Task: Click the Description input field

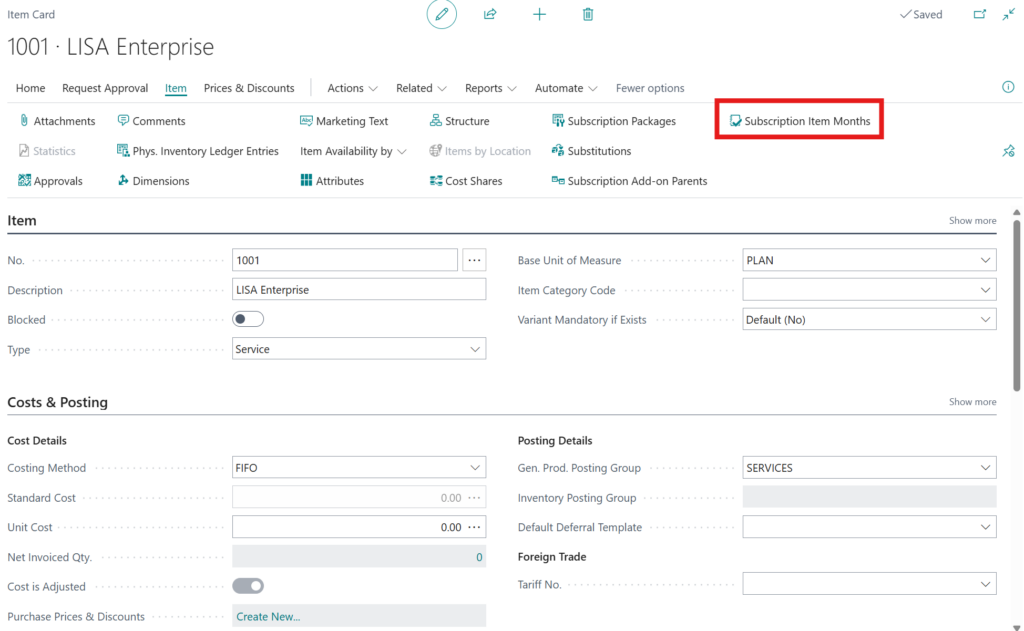Action: pyautogui.click(x=358, y=290)
